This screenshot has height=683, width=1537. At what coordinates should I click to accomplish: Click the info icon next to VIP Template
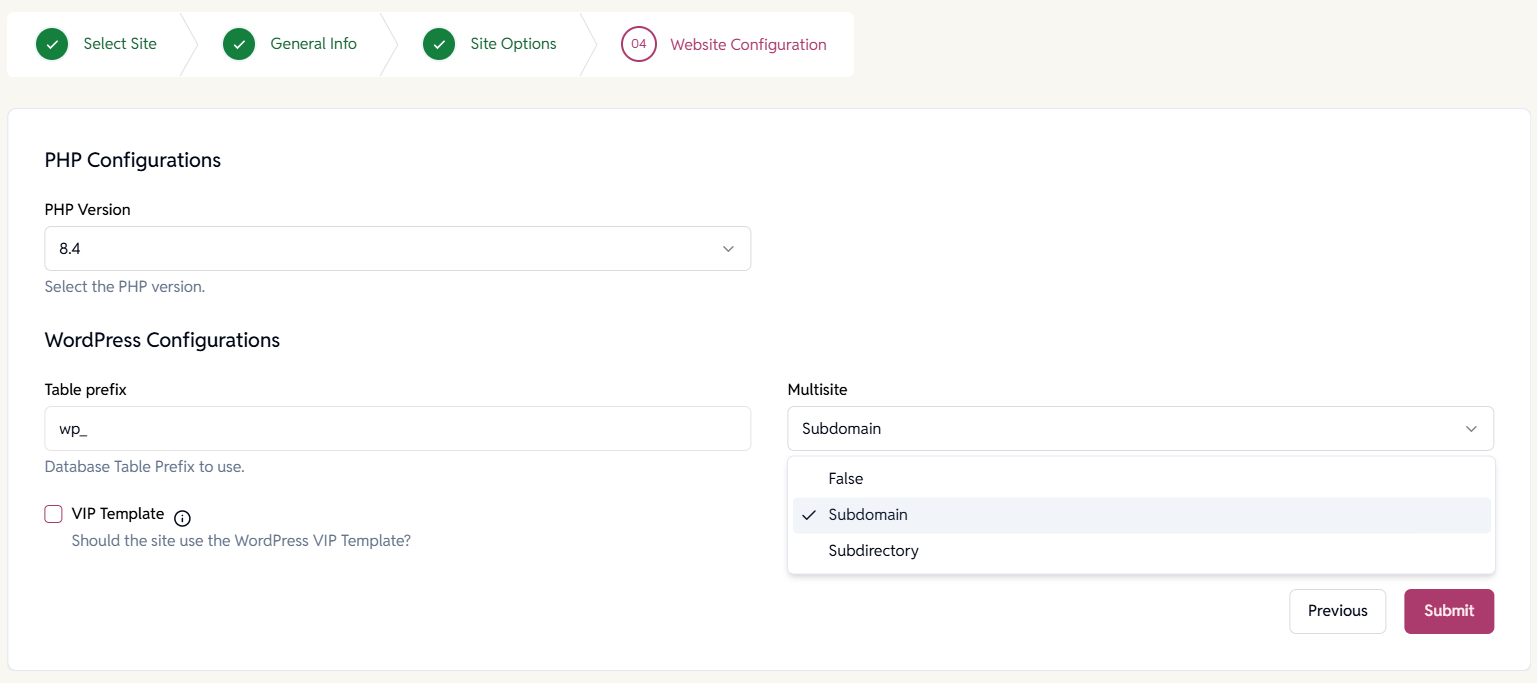(x=182, y=518)
